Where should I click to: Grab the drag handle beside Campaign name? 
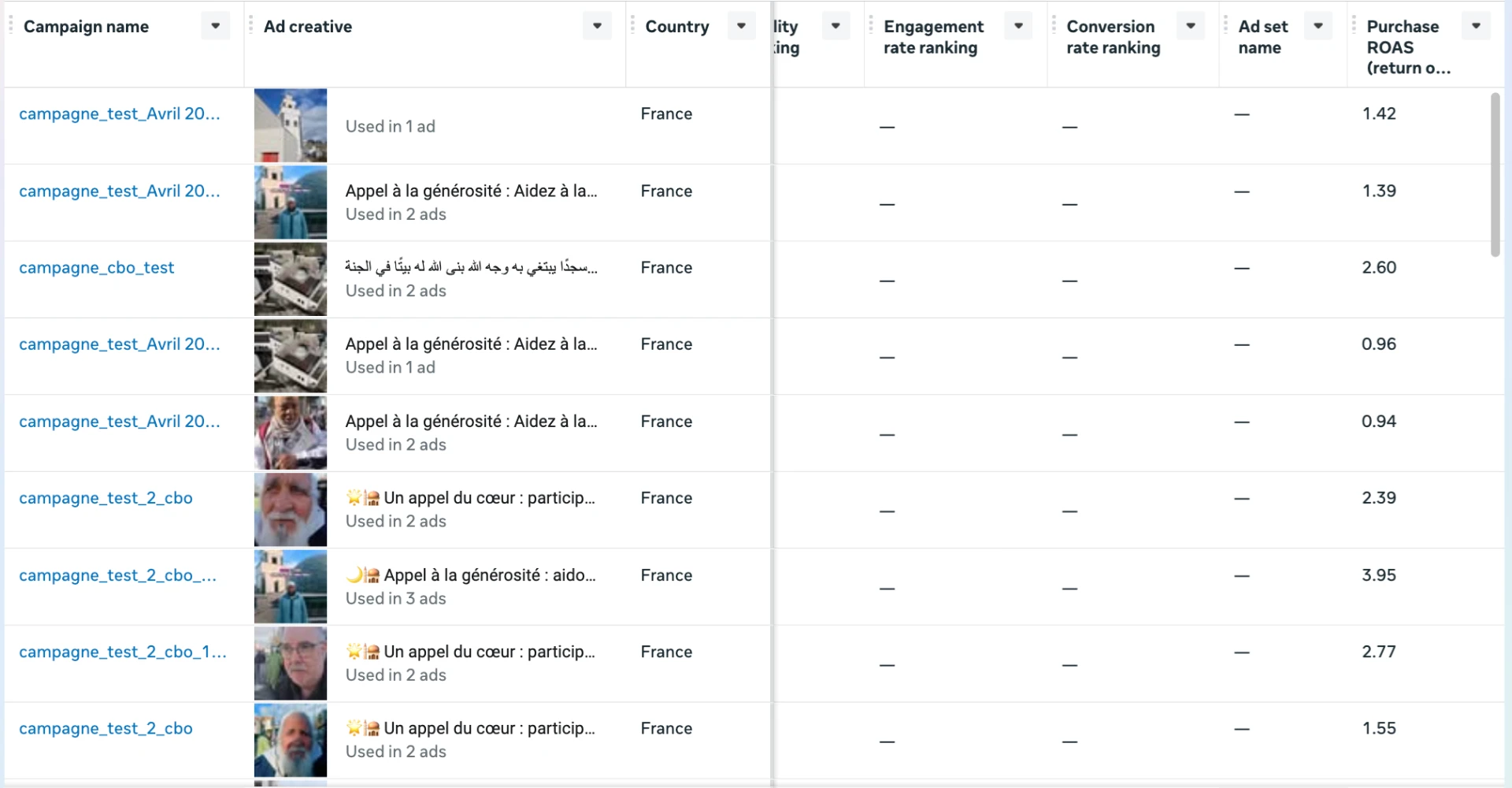(11, 26)
